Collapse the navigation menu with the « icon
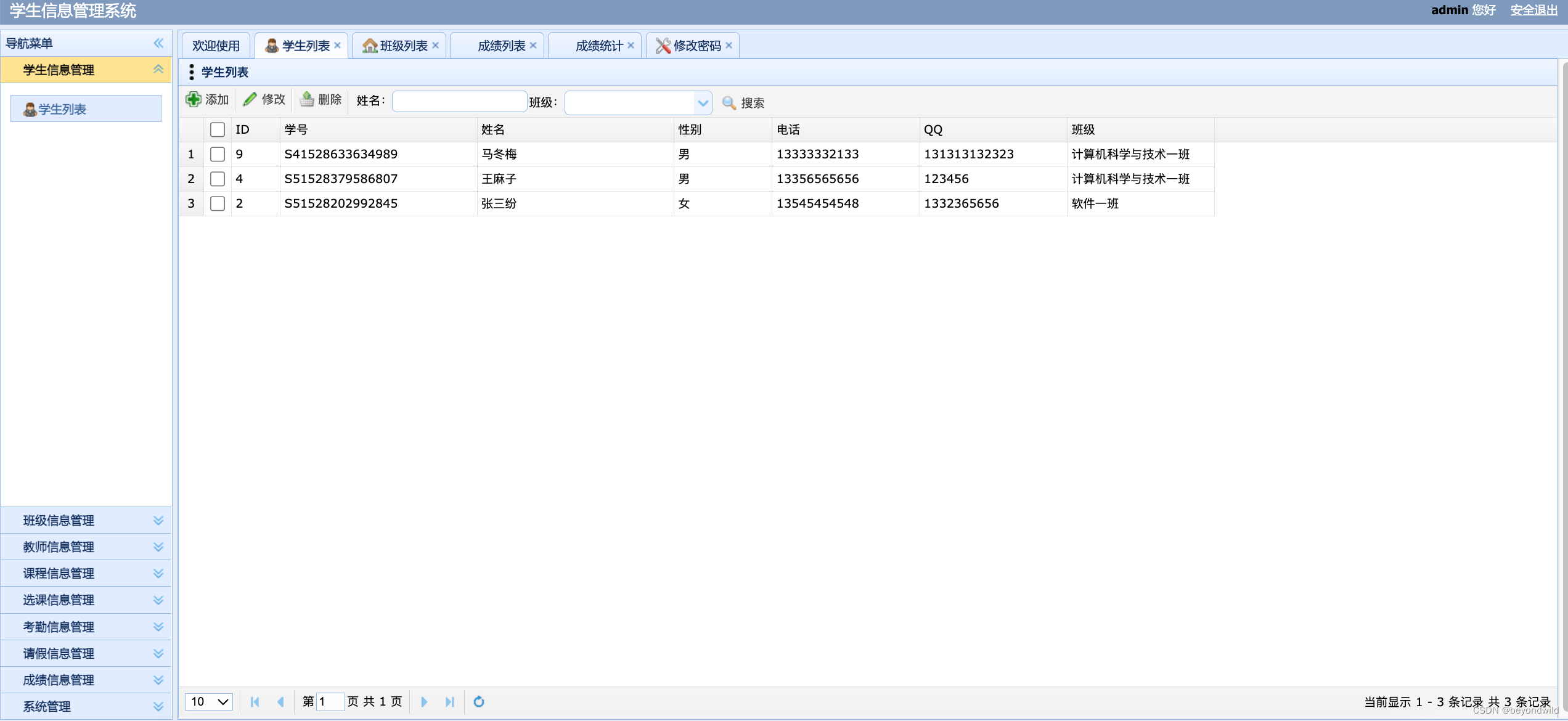Image resolution: width=1568 pixels, height=721 pixels. point(158,43)
